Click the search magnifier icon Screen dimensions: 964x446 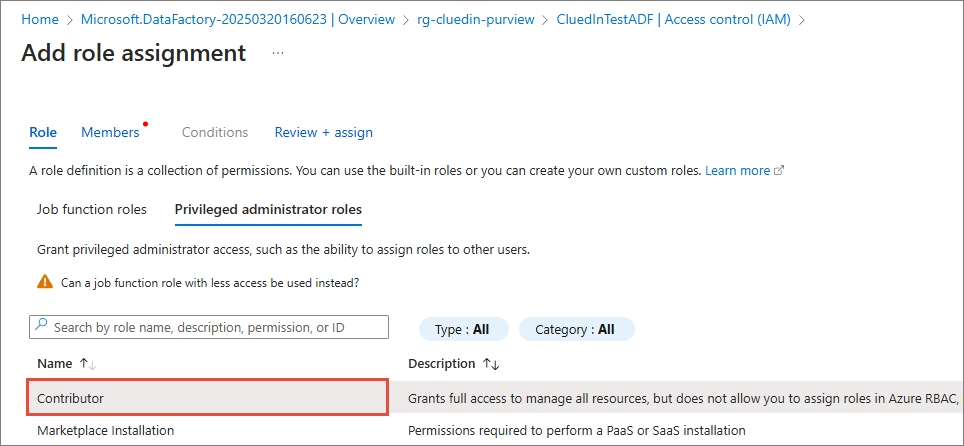(41, 327)
